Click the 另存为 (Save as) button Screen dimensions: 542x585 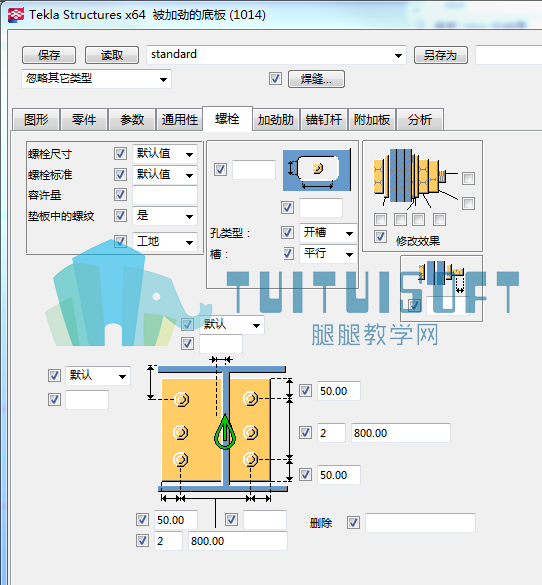(441, 55)
